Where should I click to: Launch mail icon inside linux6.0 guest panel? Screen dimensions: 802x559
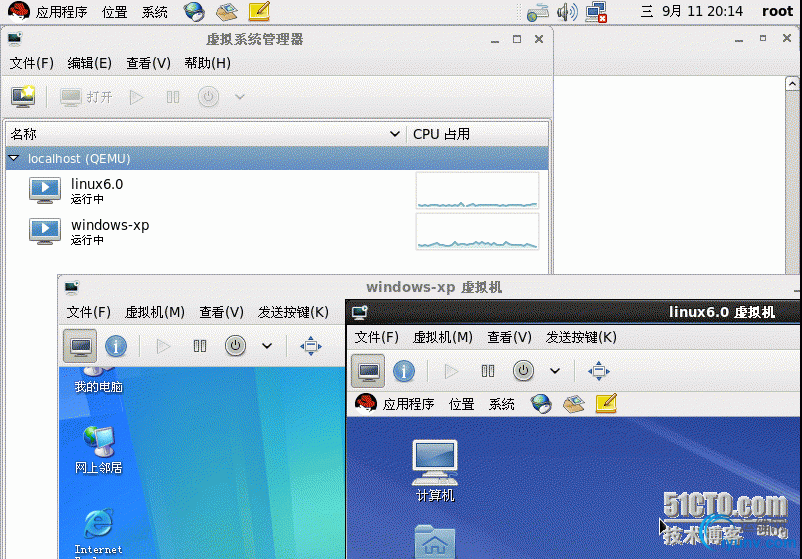click(573, 404)
